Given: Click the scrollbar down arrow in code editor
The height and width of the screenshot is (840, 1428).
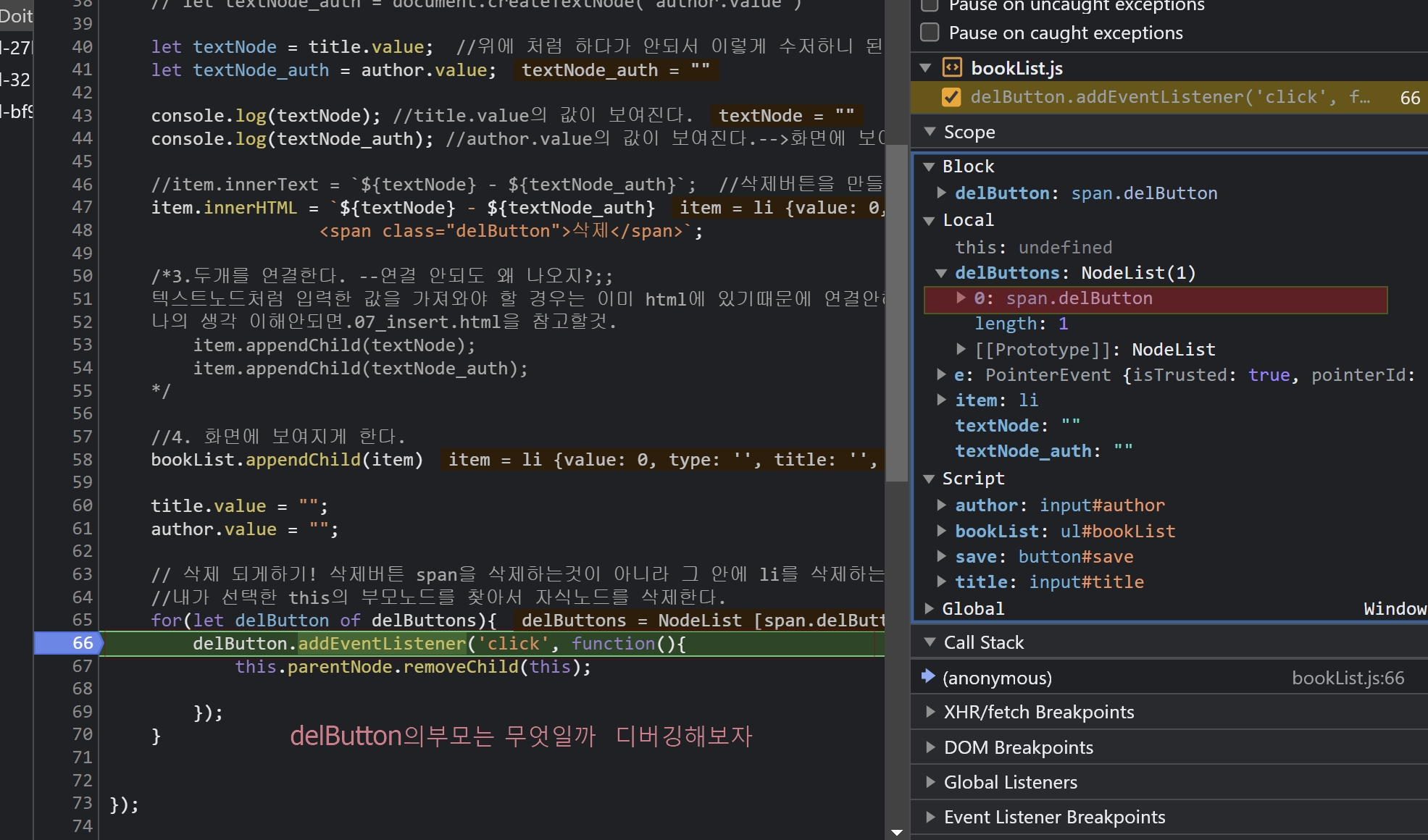Looking at the screenshot, I should 897,832.
